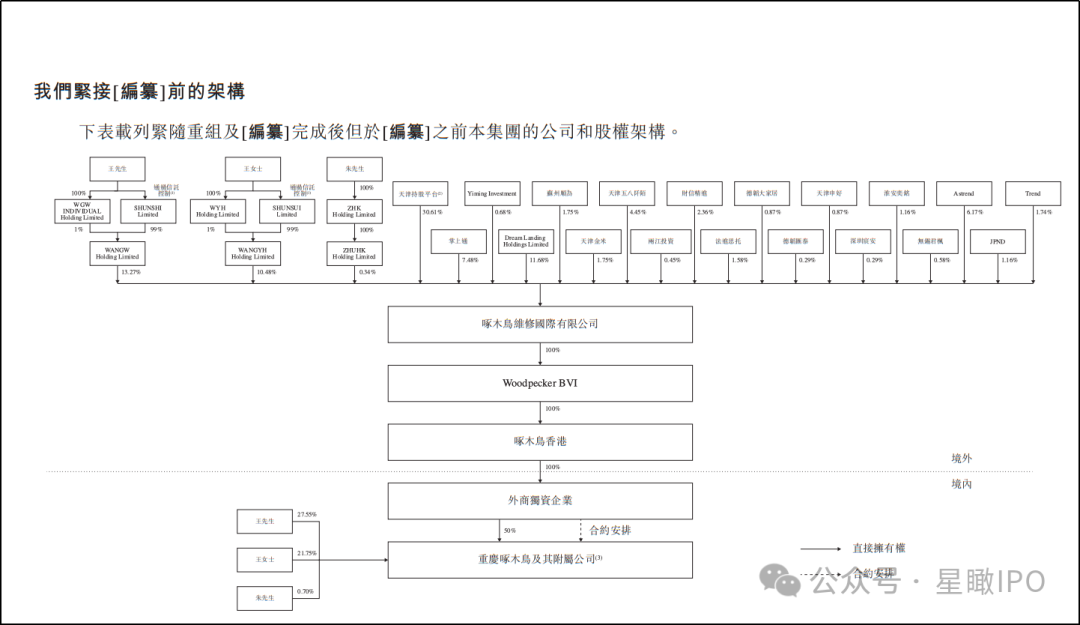Select the 天津持股平台 box
Viewport: 1080px width, 625px height.
pos(420,194)
